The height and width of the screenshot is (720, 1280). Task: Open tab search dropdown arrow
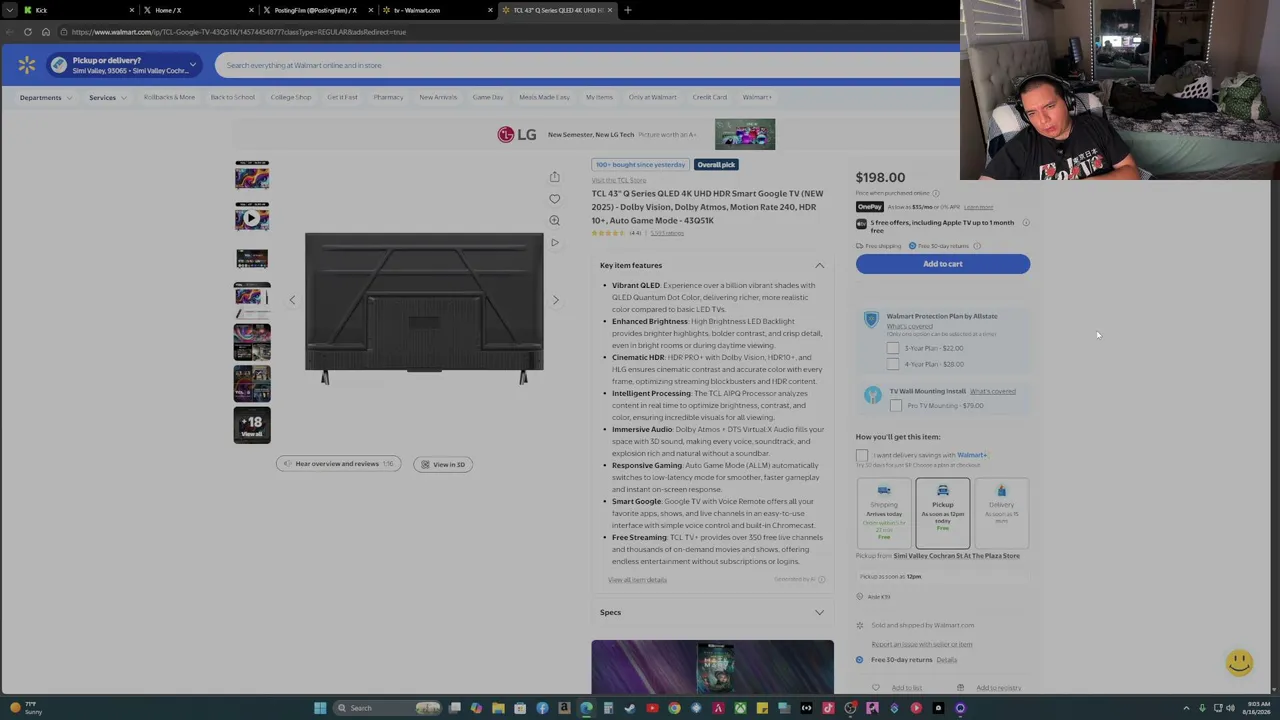[9, 10]
